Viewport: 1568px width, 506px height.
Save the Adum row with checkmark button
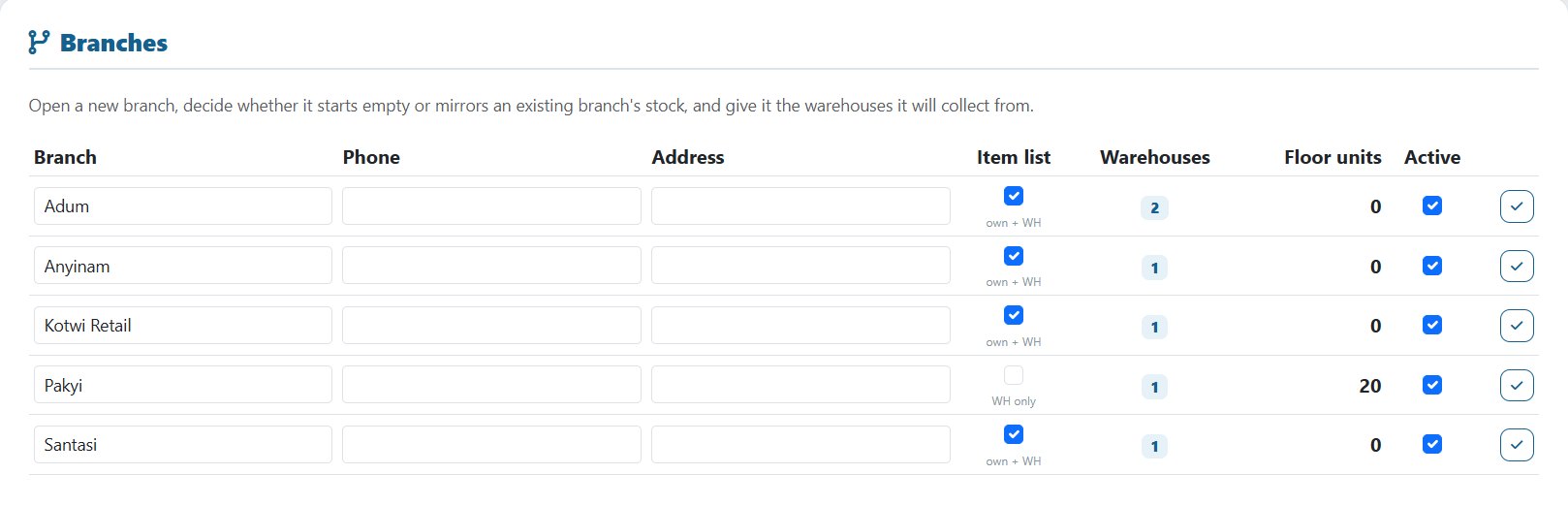point(1517,206)
